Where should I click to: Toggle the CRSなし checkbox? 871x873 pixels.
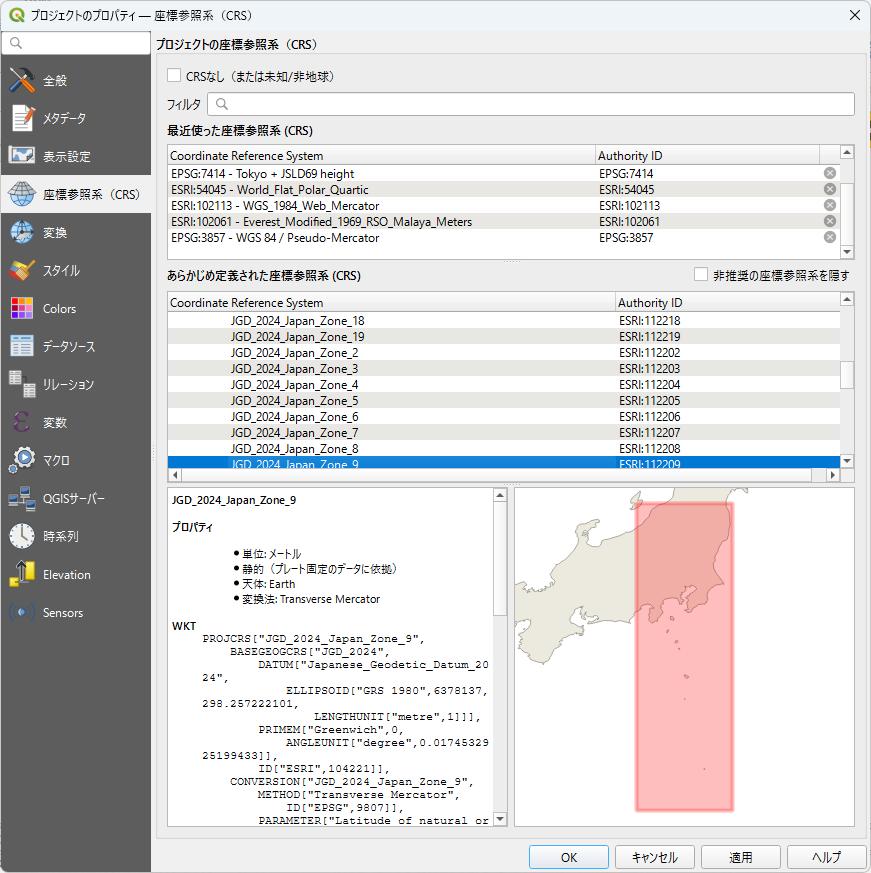pos(174,76)
